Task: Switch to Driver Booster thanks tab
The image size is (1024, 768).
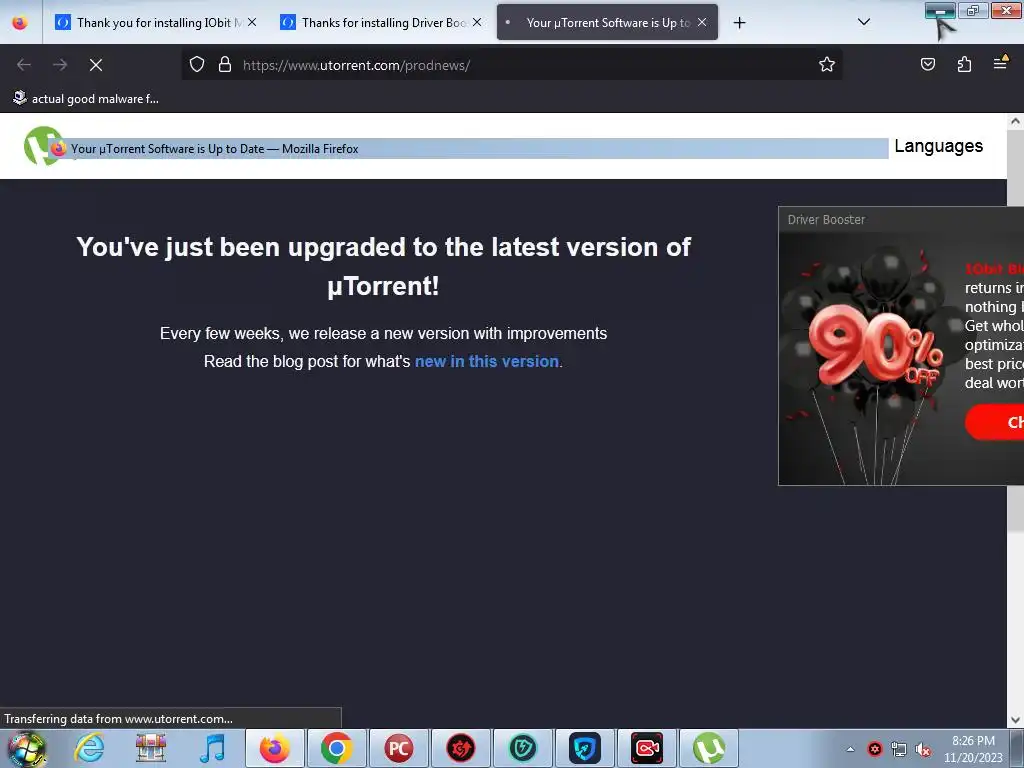Action: pos(381,22)
